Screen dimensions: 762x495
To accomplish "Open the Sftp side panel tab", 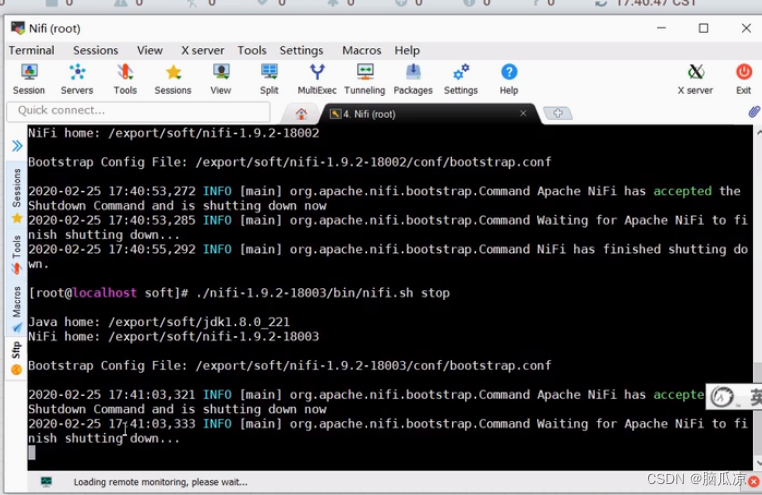I will click(17, 358).
